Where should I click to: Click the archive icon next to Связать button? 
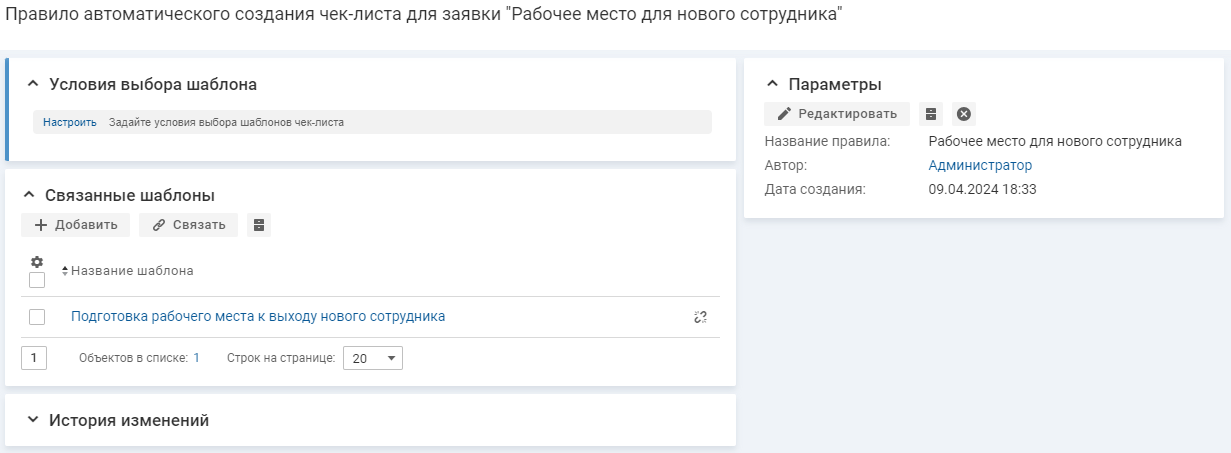click(x=259, y=225)
